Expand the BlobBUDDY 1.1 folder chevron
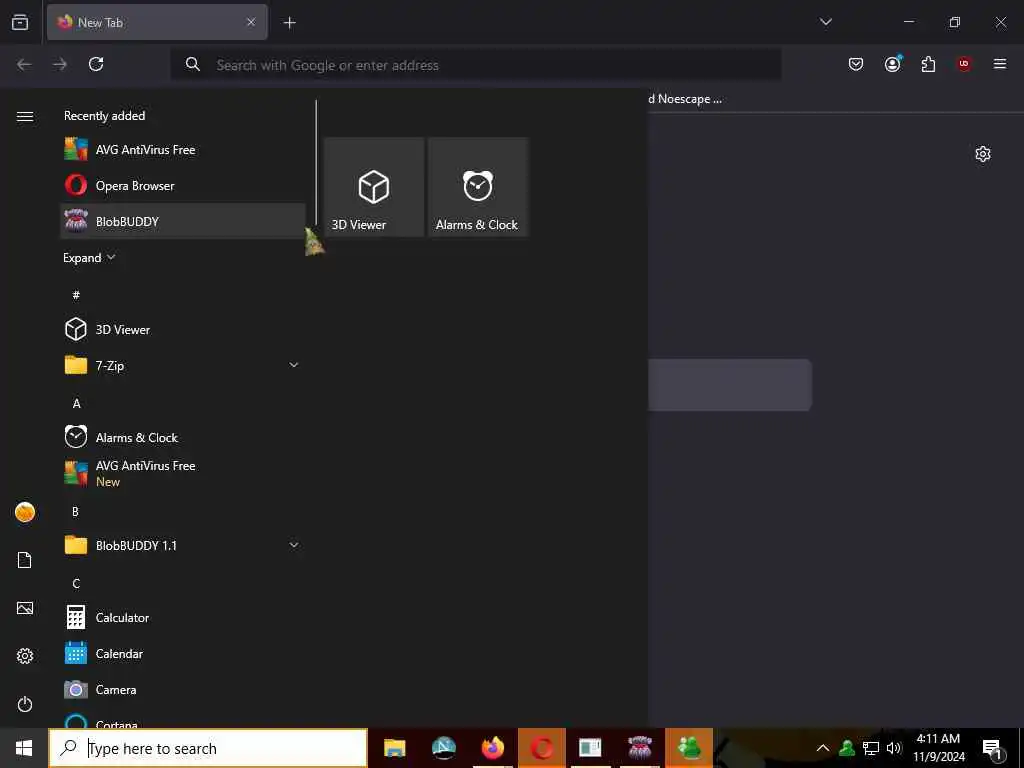Image resolution: width=1024 pixels, height=768 pixels. (294, 545)
